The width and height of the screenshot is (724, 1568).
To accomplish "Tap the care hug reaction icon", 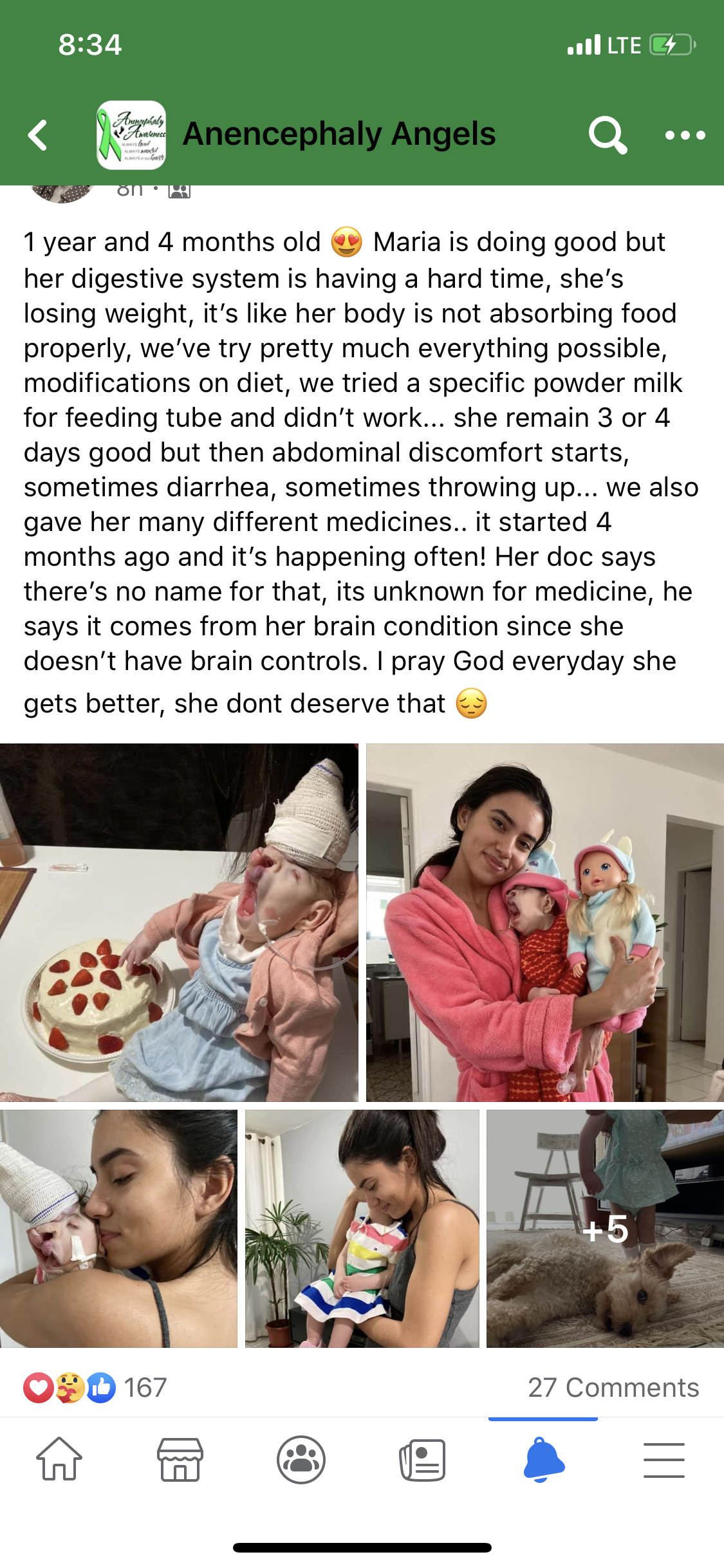I will coord(70,1388).
